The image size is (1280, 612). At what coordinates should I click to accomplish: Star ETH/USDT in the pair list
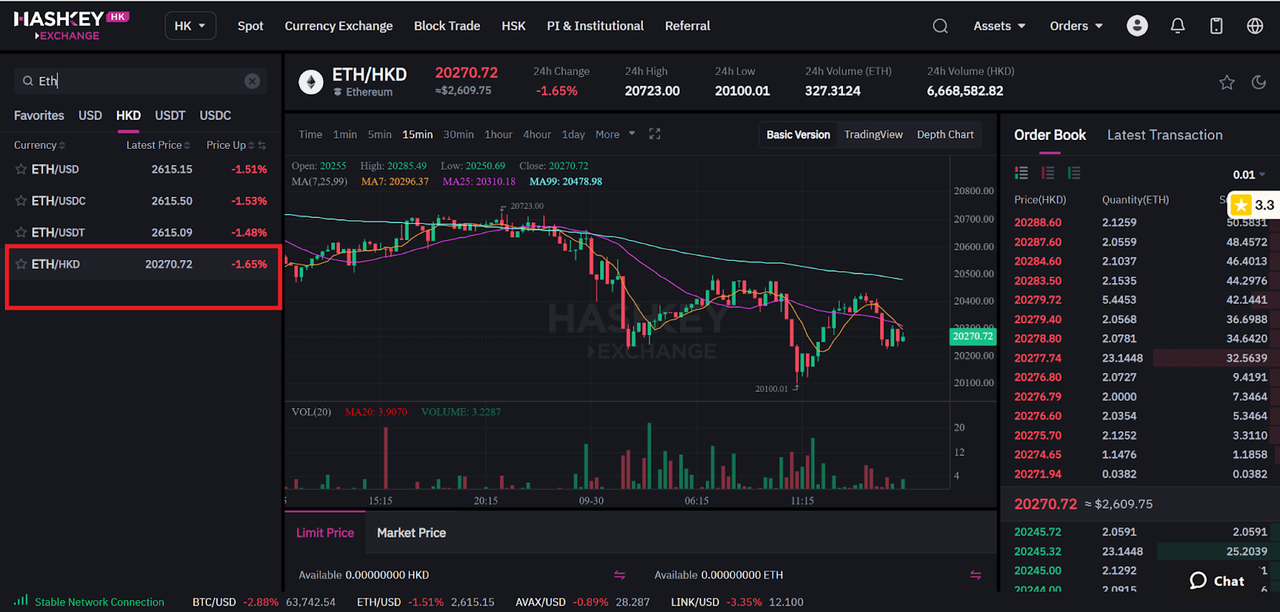(20, 232)
